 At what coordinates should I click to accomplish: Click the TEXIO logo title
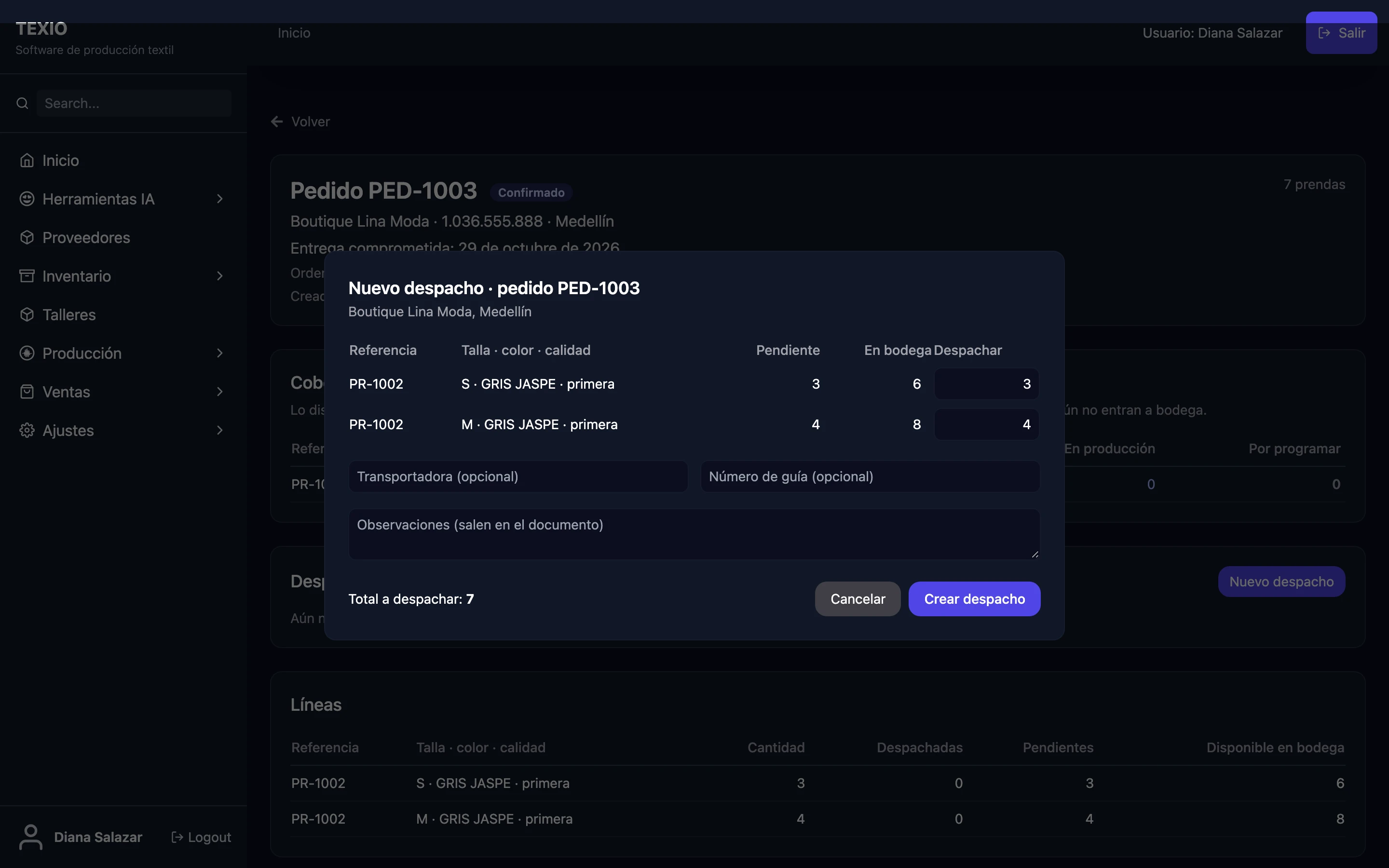(41, 29)
